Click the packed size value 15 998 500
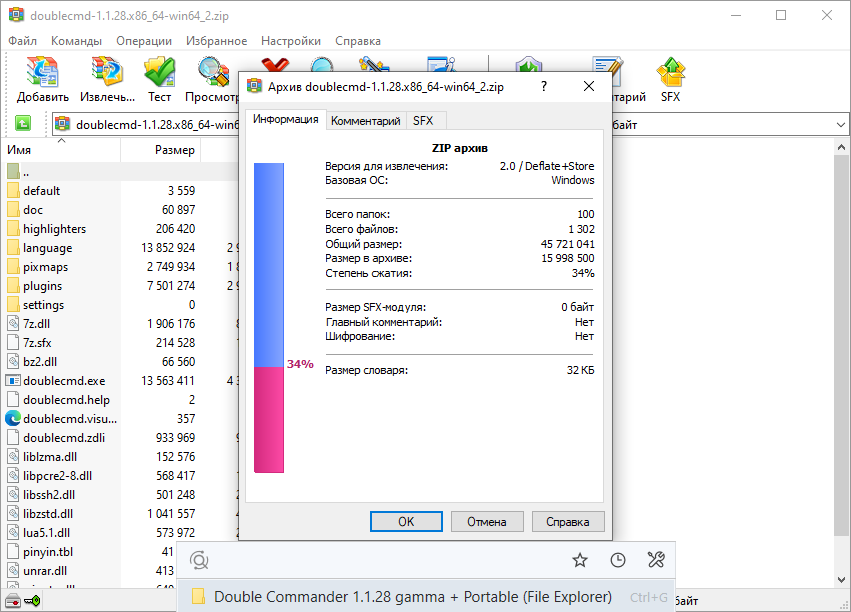This screenshot has width=851, height=612. 567,258
